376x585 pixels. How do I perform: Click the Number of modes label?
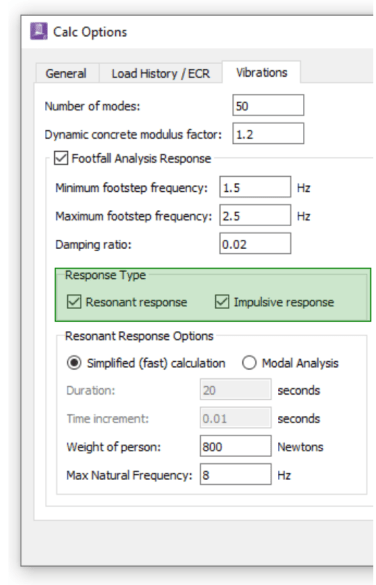pyautogui.click(x=93, y=106)
